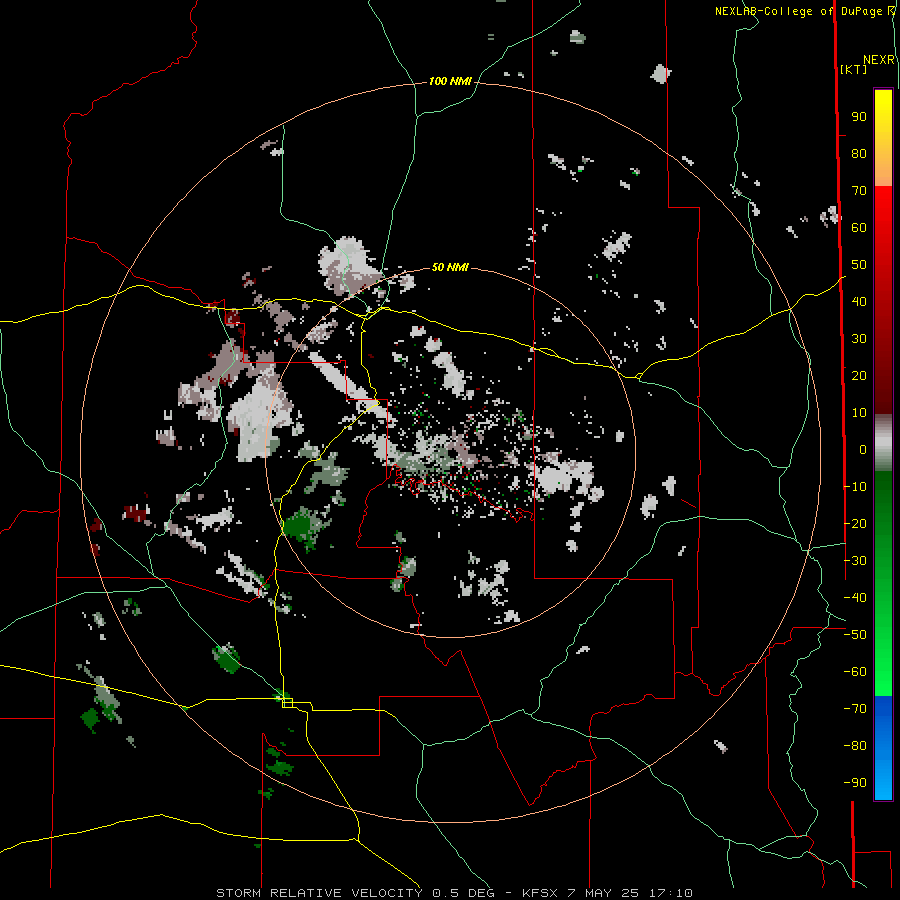The height and width of the screenshot is (900, 900).
Task: Click the red segment of the color bar
Action: point(883,298)
